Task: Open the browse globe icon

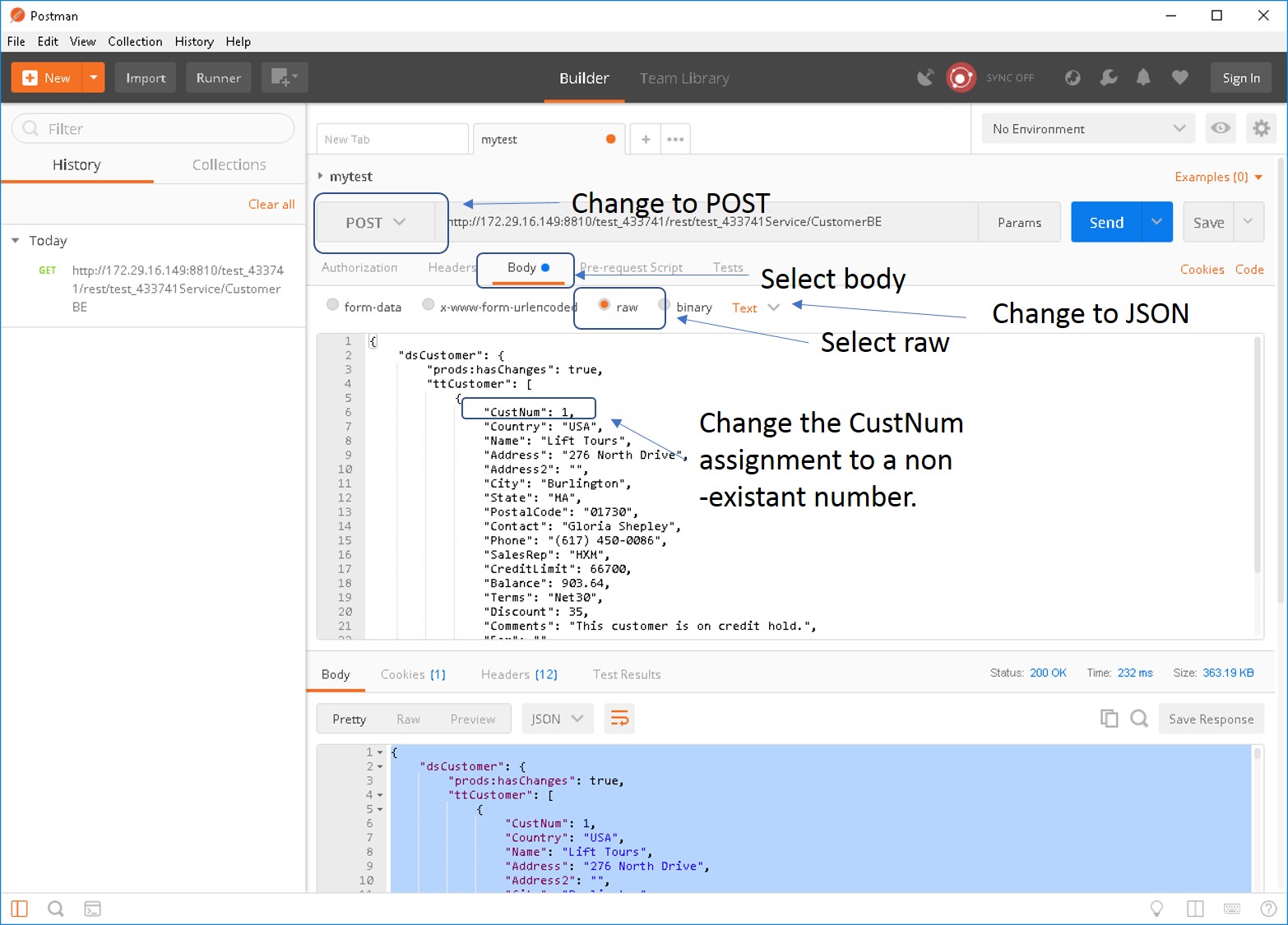Action: 1073,77
